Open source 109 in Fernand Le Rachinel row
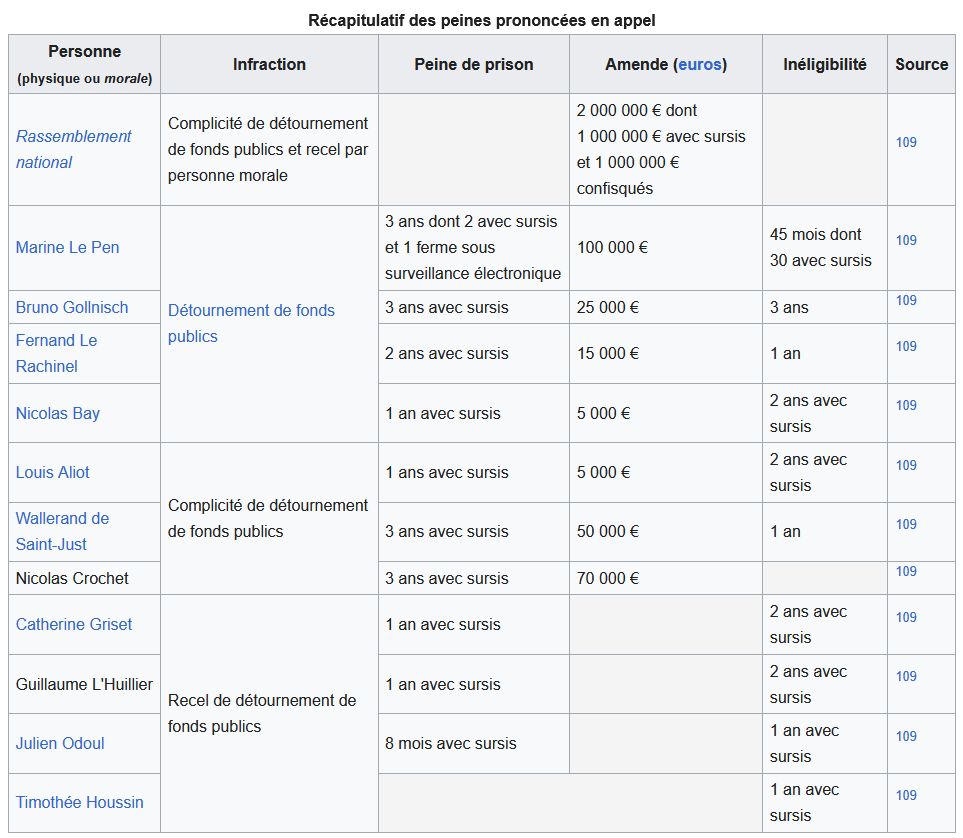Image resolution: width=963 pixels, height=838 pixels. [906, 347]
